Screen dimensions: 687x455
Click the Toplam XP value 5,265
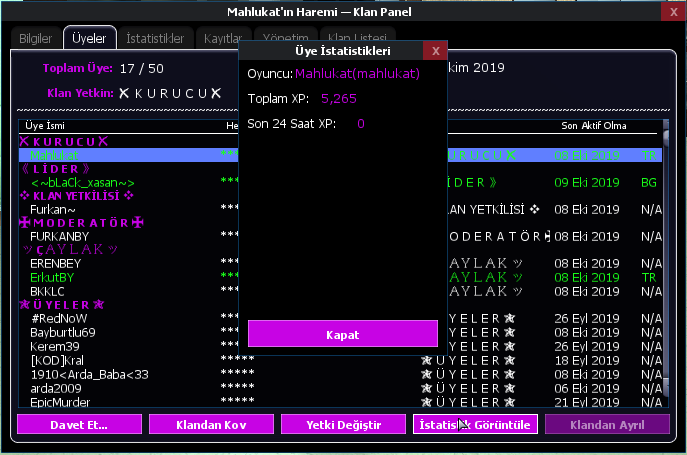click(x=339, y=99)
